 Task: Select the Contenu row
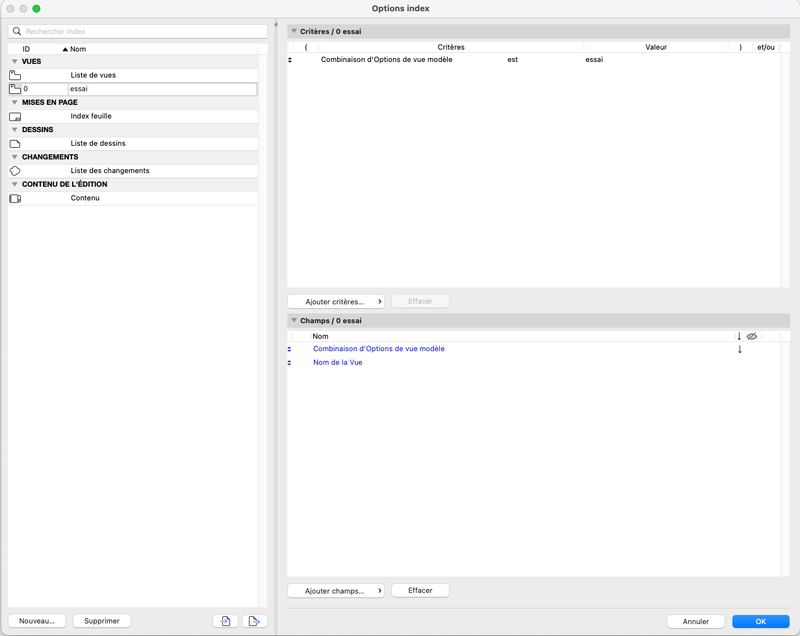pyautogui.click(x=133, y=198)
